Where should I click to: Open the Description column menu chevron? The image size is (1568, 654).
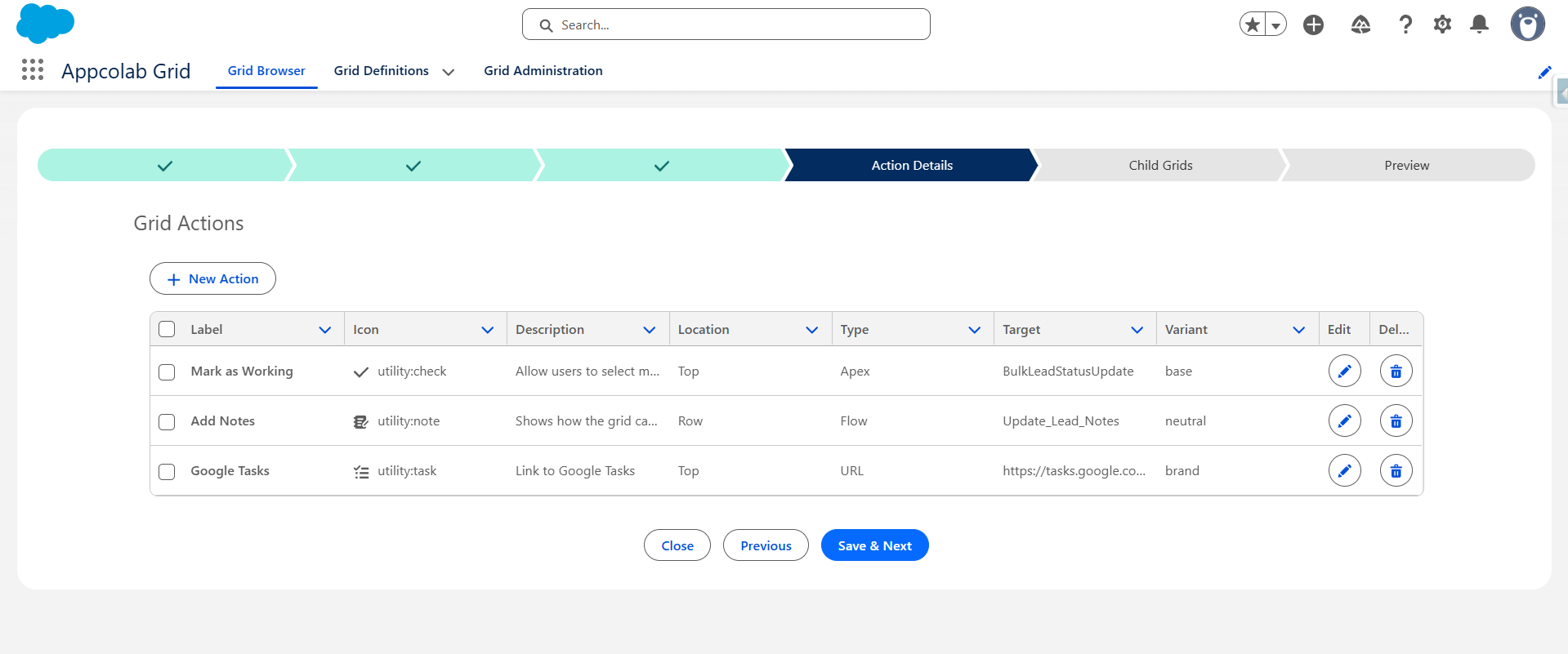click(x=650, y=330)
